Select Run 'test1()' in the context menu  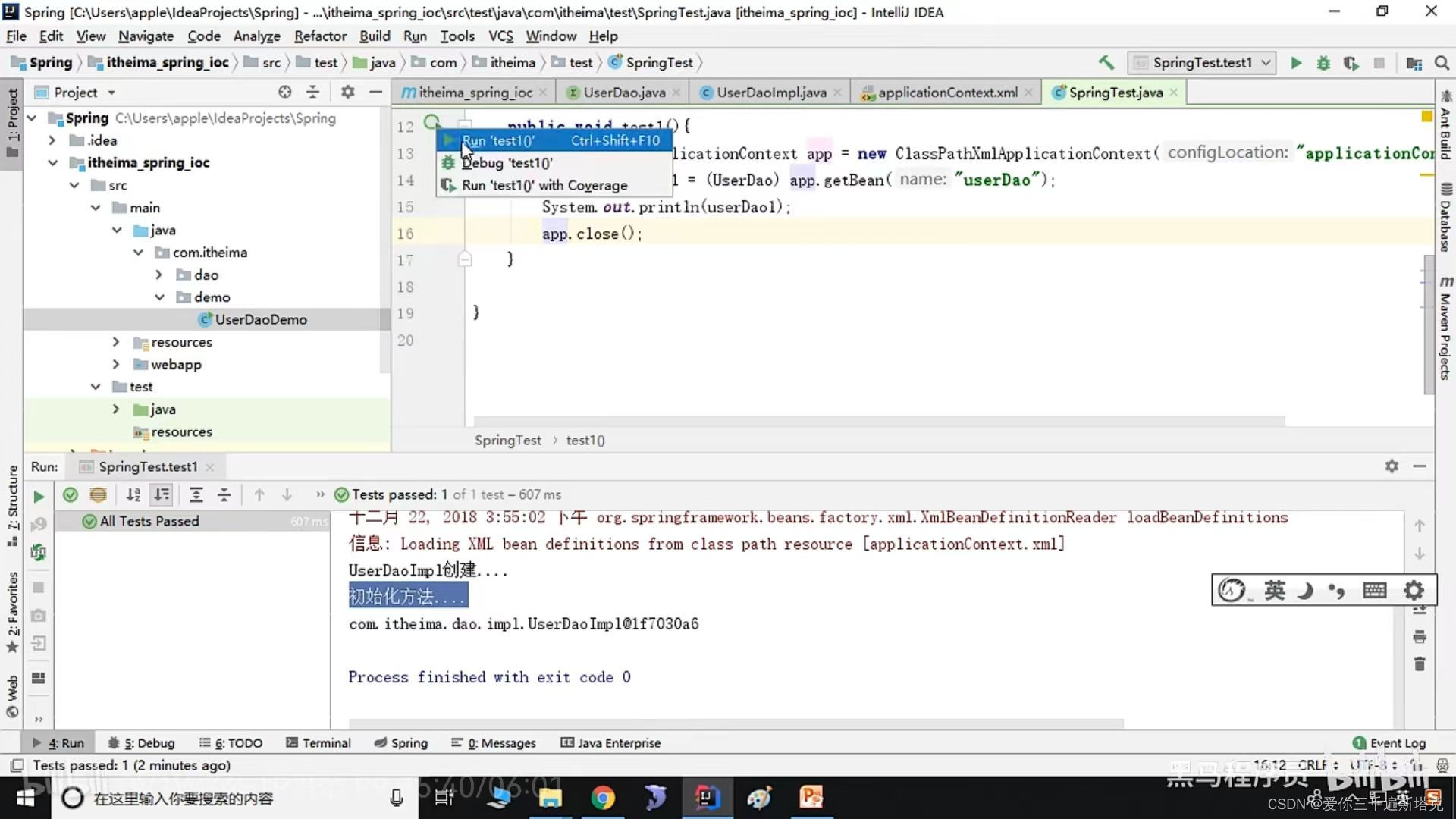(554, 140)
